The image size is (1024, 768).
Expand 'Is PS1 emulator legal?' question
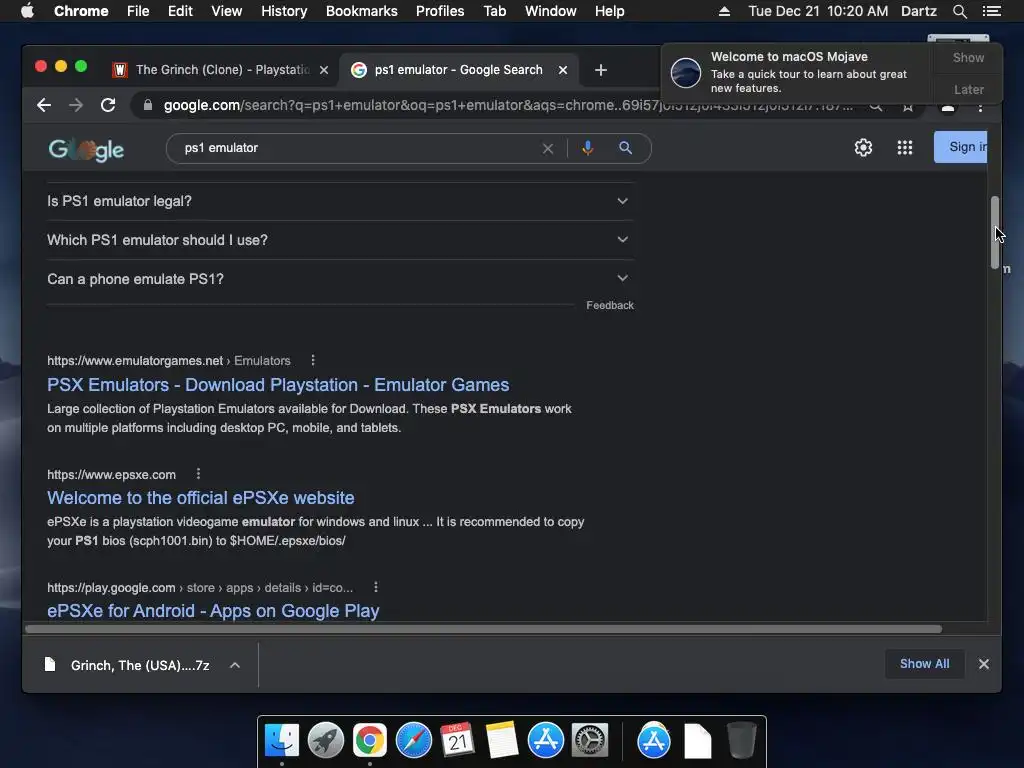[x=340, y=201]
